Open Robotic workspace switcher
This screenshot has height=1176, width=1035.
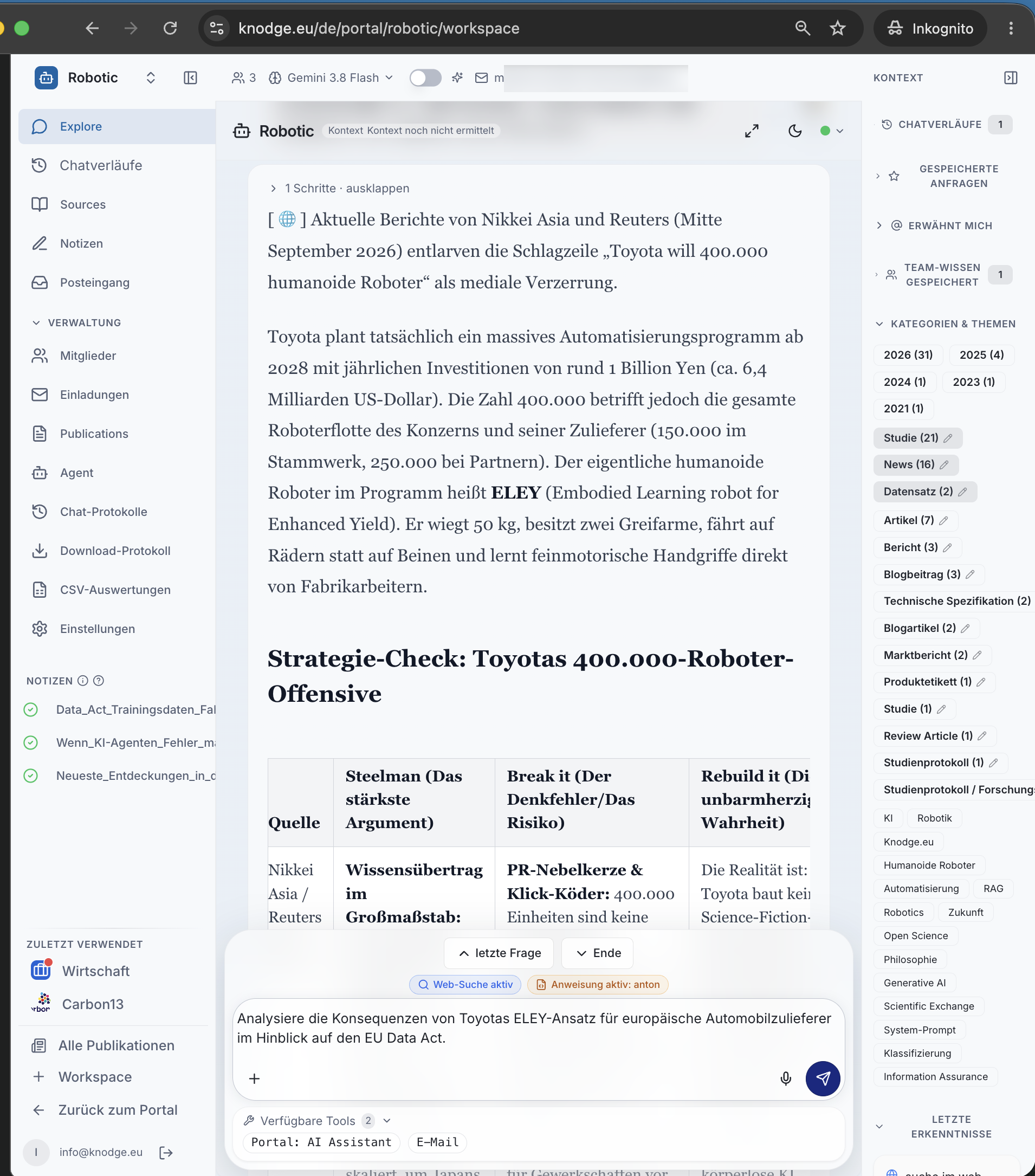click(151, 77)
